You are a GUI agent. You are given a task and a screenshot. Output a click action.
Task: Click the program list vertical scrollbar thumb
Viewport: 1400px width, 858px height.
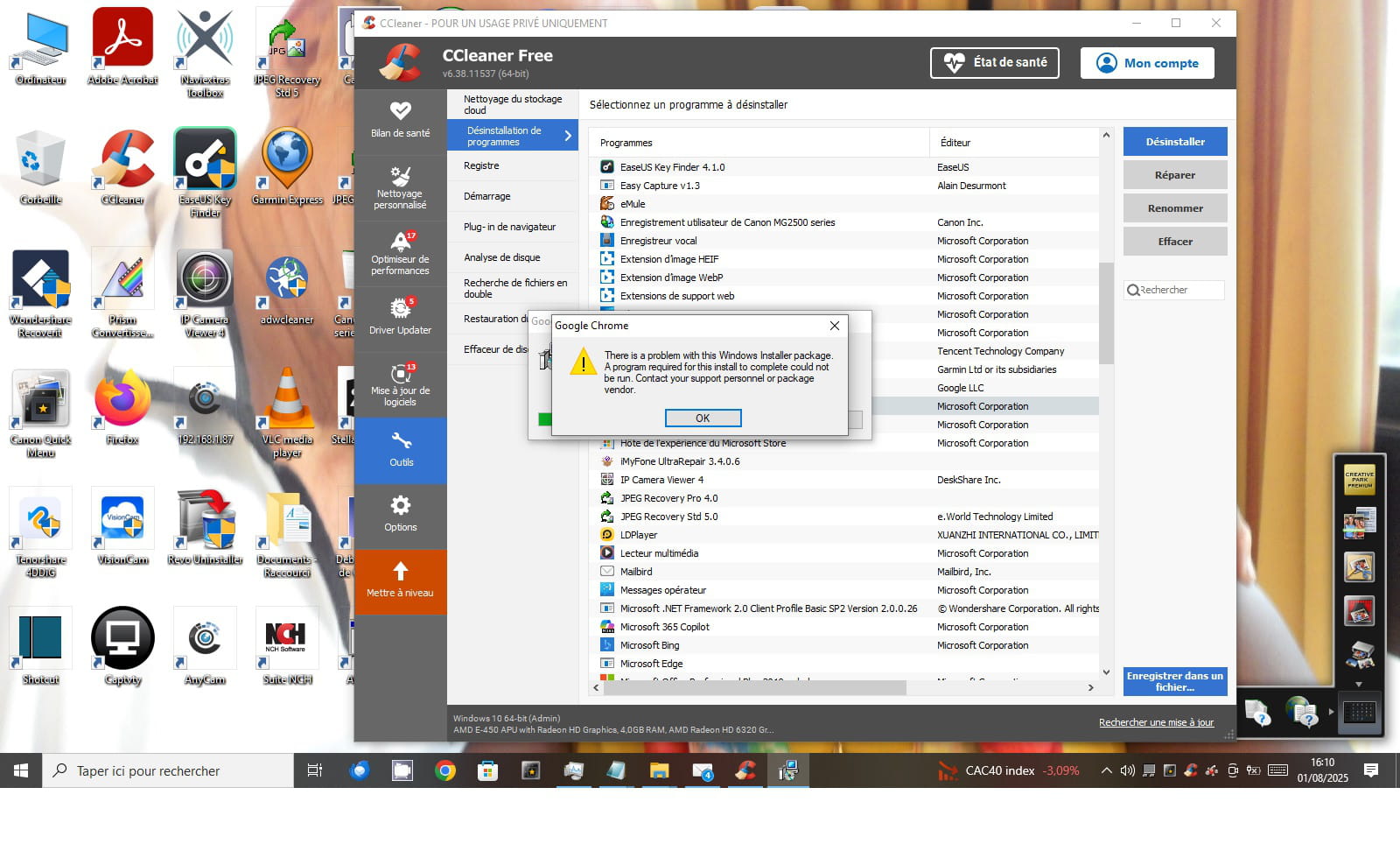[x=1106, y=313]
